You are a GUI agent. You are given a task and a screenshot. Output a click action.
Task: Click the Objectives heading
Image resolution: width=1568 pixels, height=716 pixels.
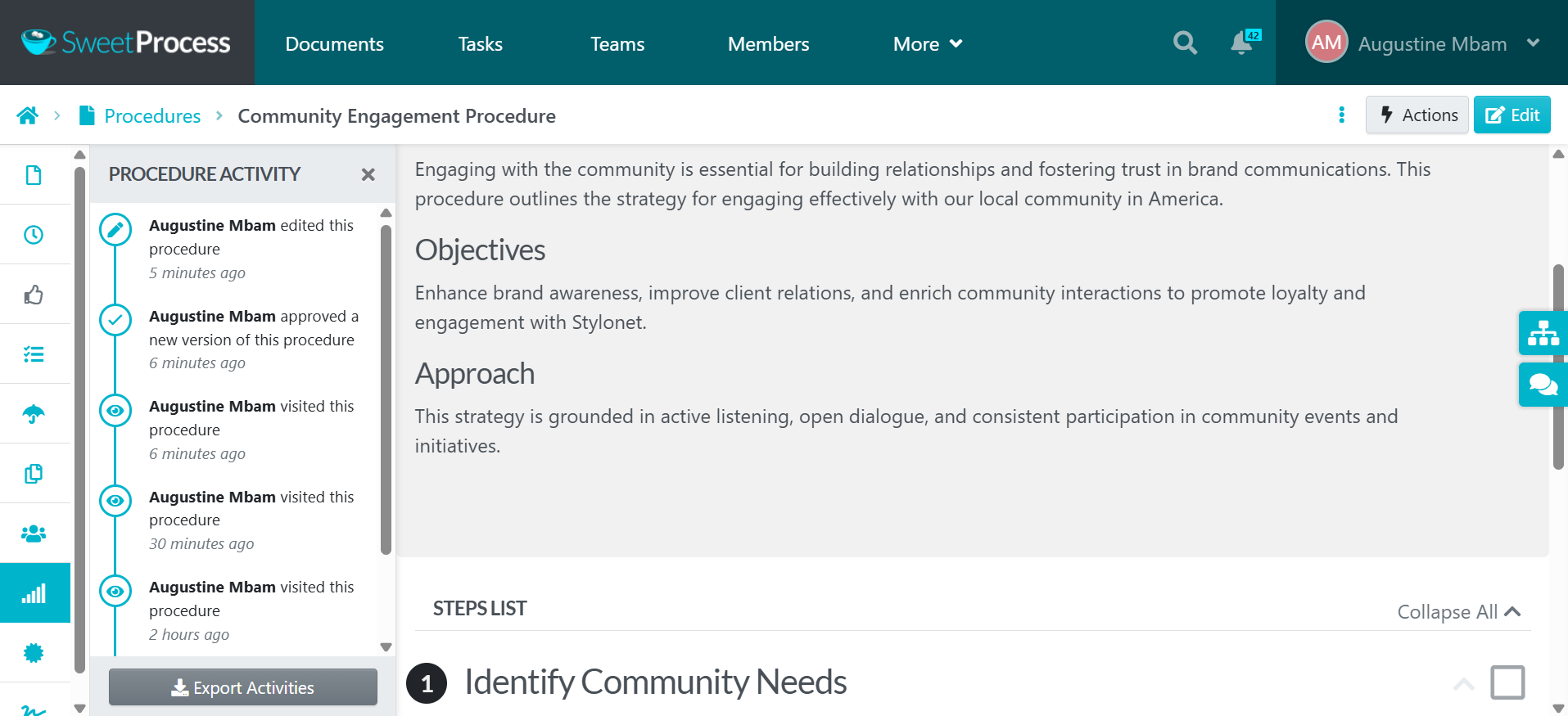point(480,250)
